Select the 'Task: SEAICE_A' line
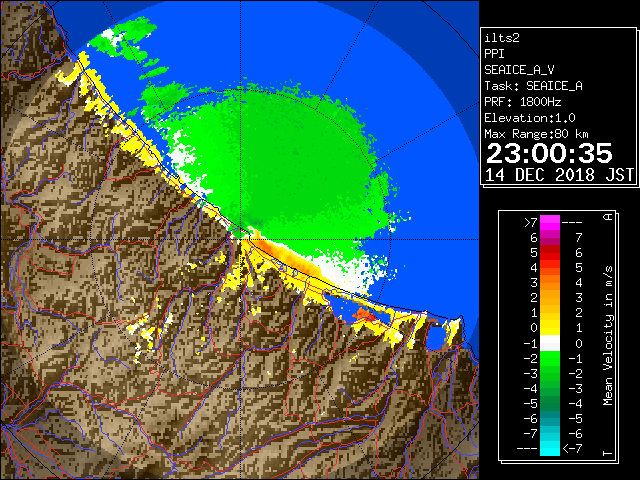This screenshot has height=480, width=640. 533,86
